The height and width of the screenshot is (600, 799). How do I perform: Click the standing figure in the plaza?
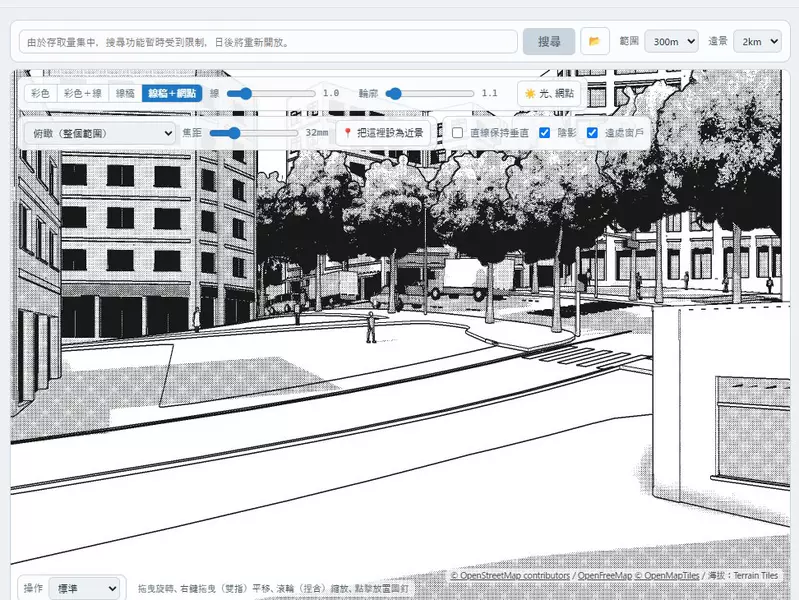[x=371, y=327]
